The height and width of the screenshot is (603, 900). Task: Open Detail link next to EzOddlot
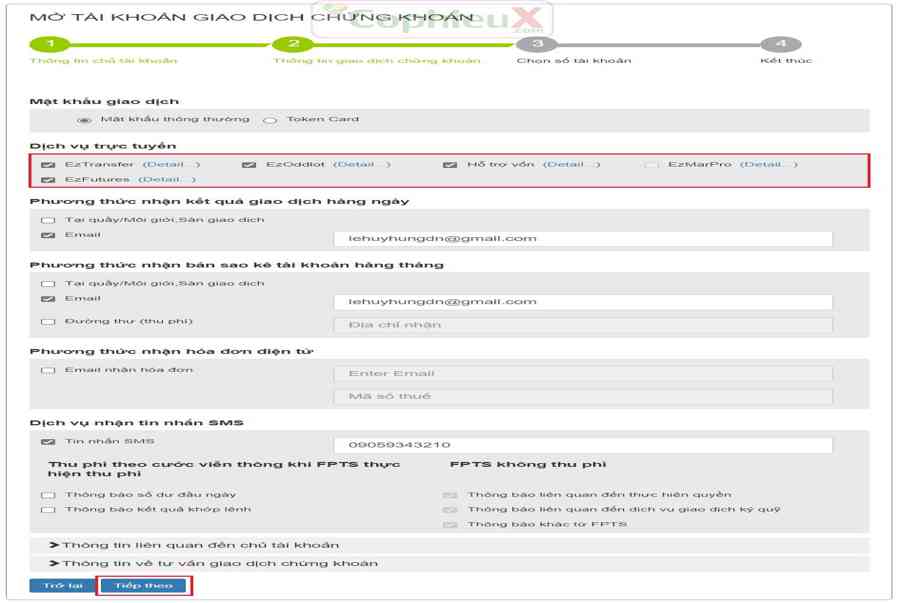tap(361, 165)
